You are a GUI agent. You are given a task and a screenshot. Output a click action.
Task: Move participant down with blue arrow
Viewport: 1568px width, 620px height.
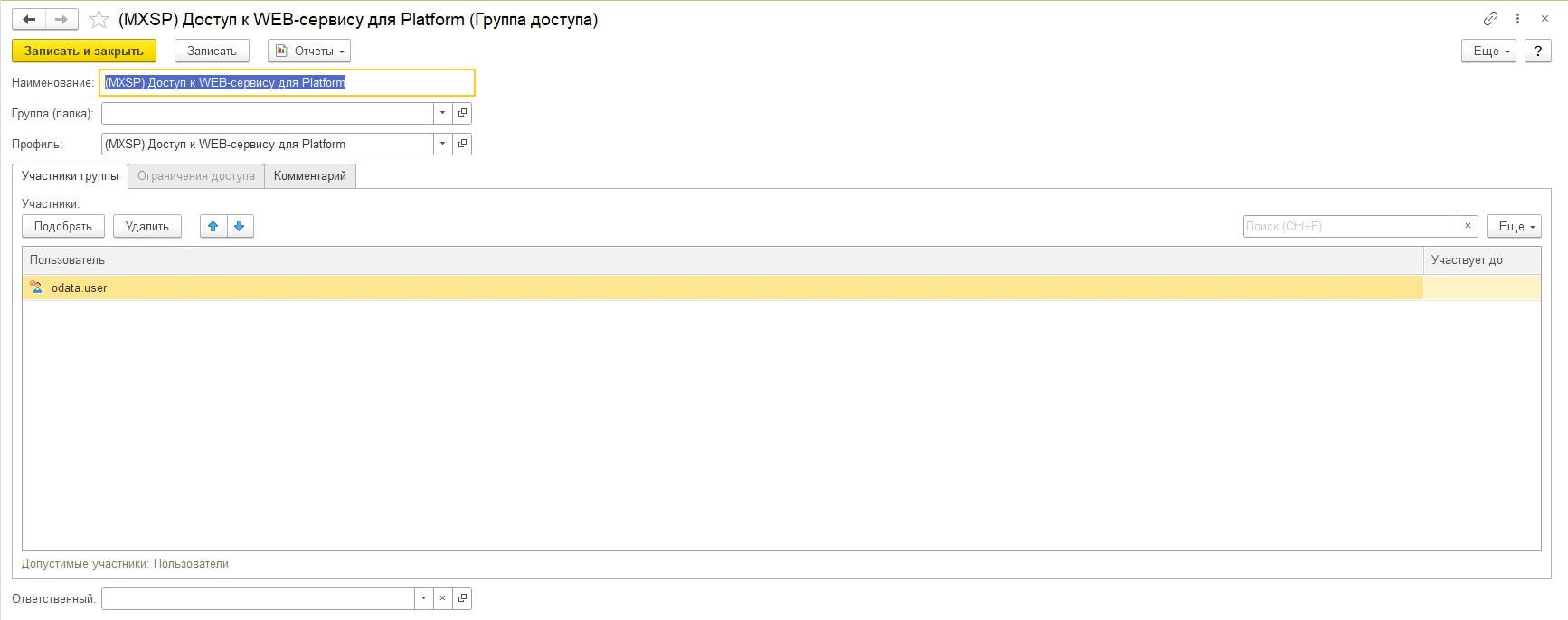coord(240,226)
